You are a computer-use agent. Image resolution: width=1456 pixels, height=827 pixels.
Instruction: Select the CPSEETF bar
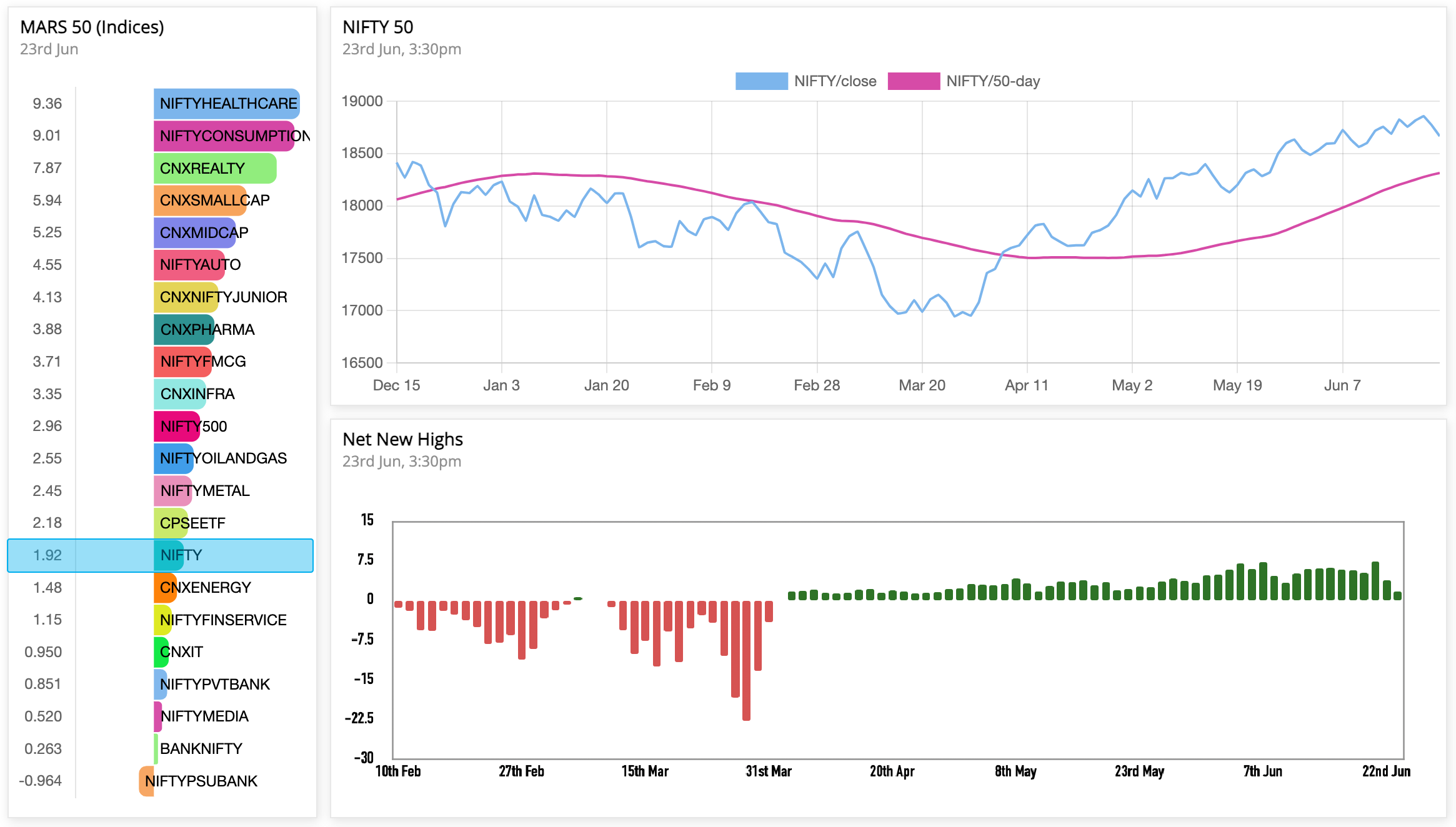point(171,523)
